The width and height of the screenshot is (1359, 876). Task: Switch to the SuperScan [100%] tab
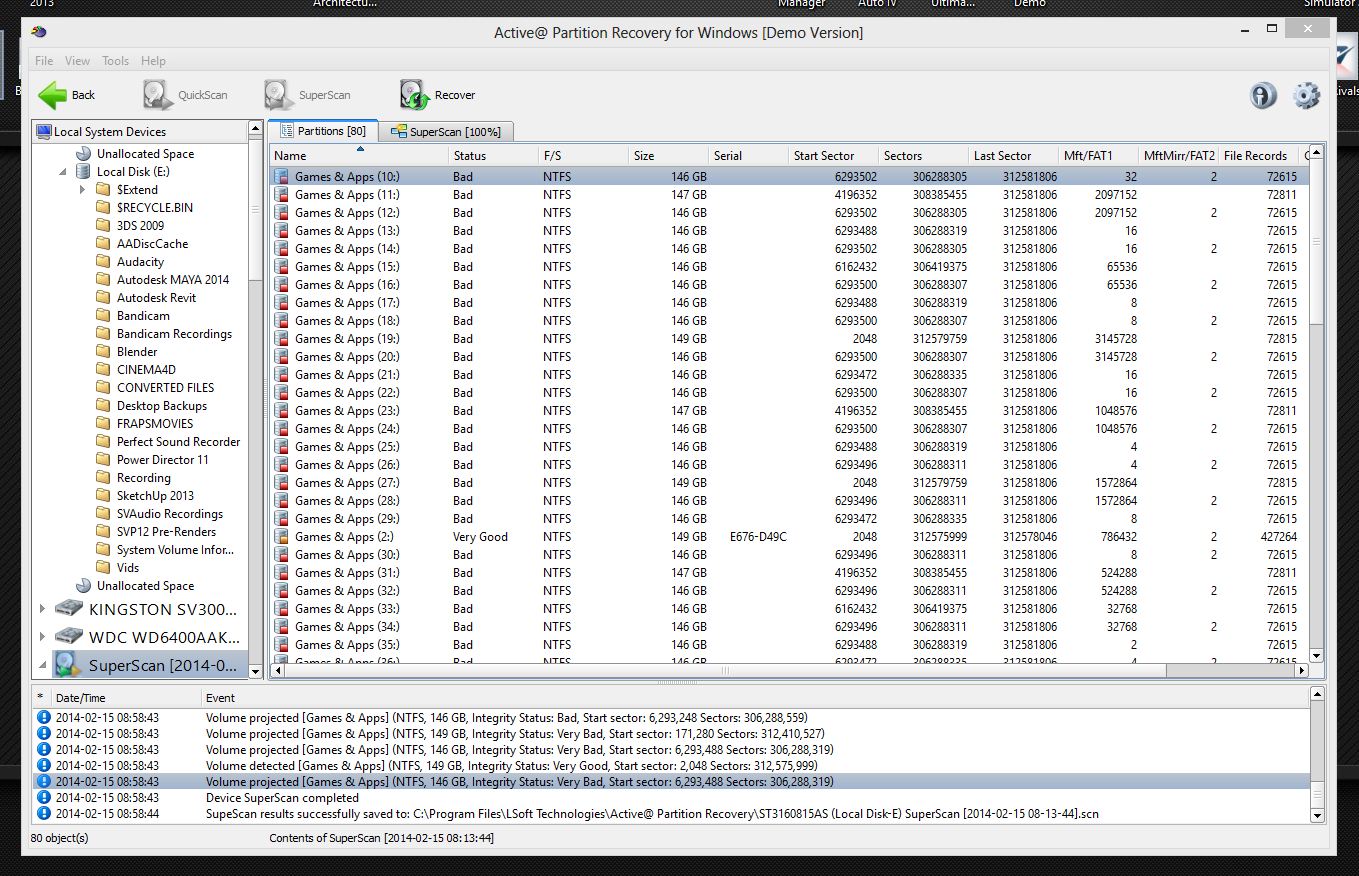coord(447,132)
